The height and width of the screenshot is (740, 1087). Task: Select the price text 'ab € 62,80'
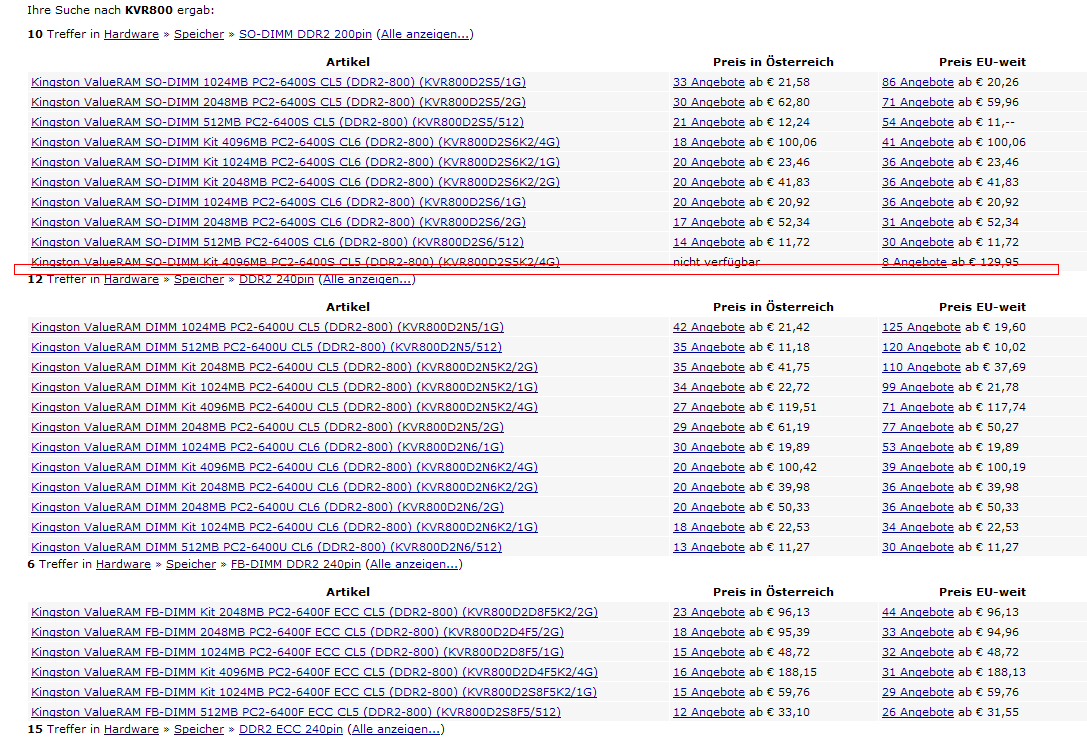tap(779, 102)
